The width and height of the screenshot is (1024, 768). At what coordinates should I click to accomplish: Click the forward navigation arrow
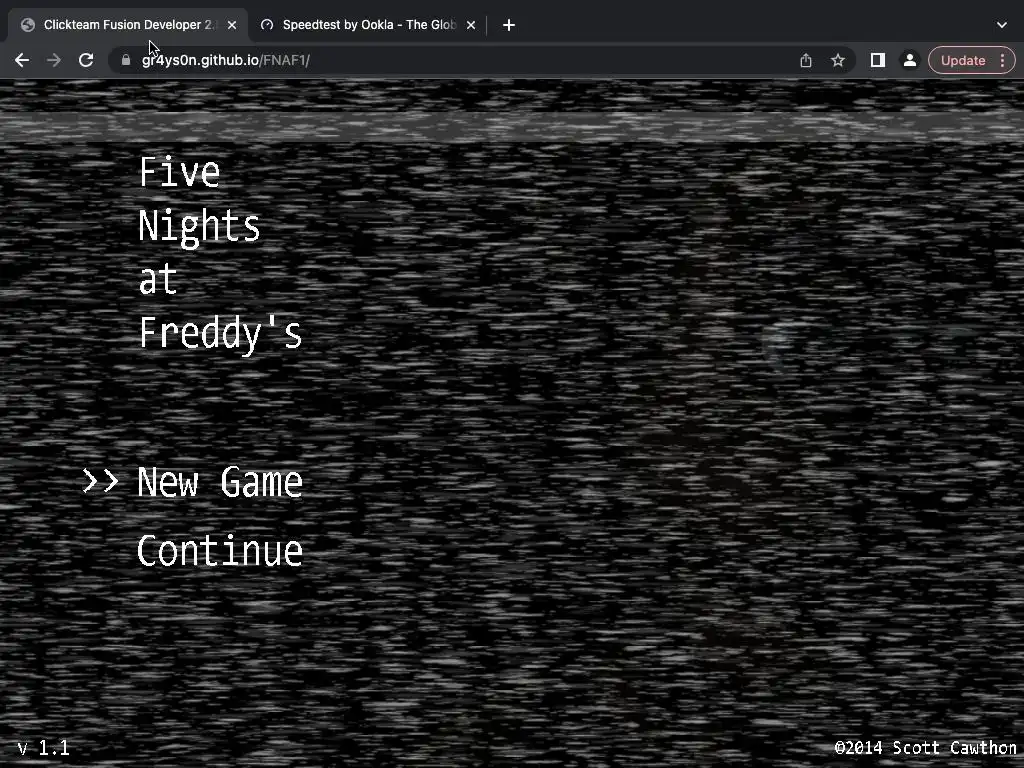(x=54, y=60)
